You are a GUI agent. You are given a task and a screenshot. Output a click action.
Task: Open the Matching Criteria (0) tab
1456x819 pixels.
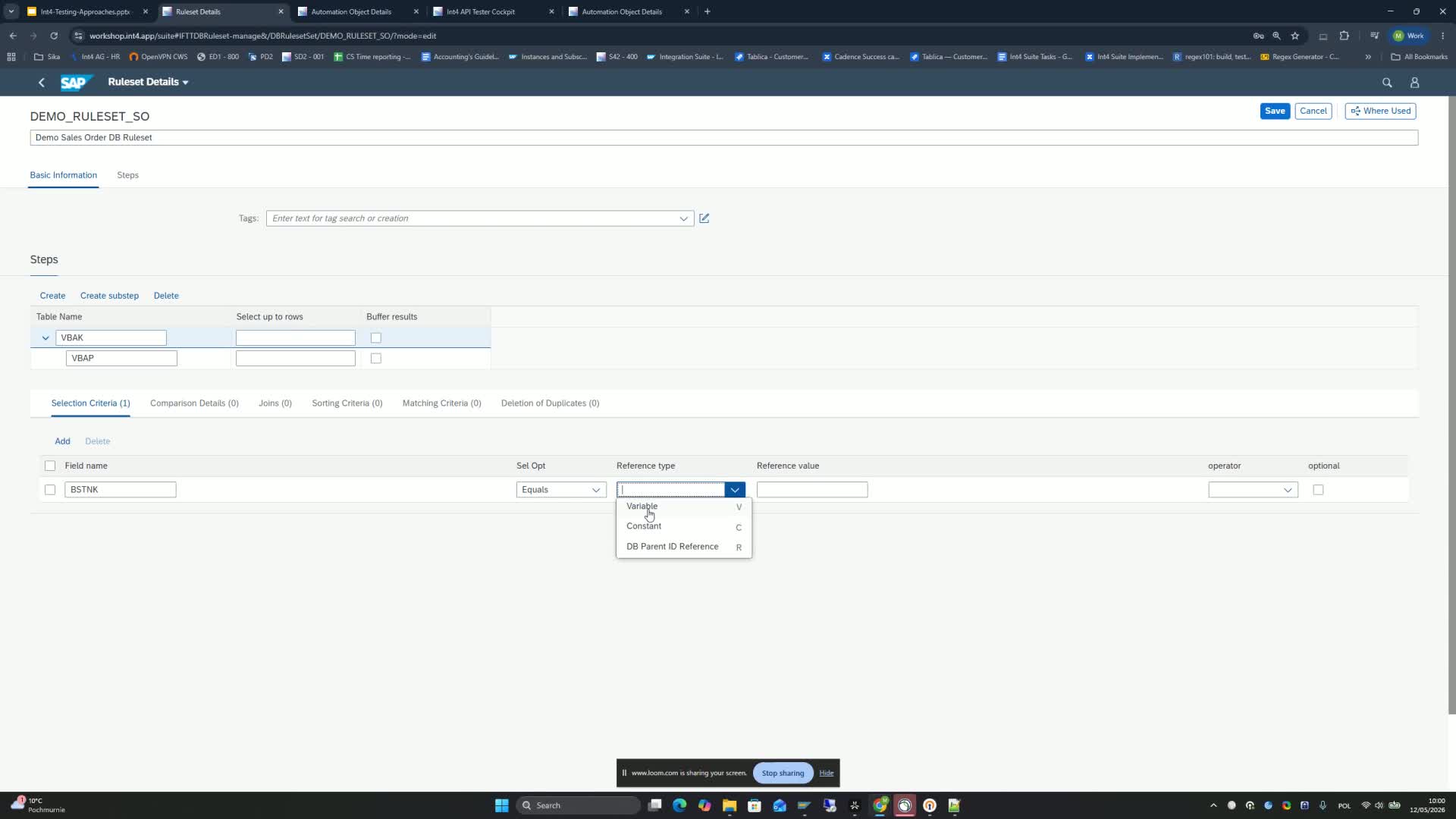[442, 403]
